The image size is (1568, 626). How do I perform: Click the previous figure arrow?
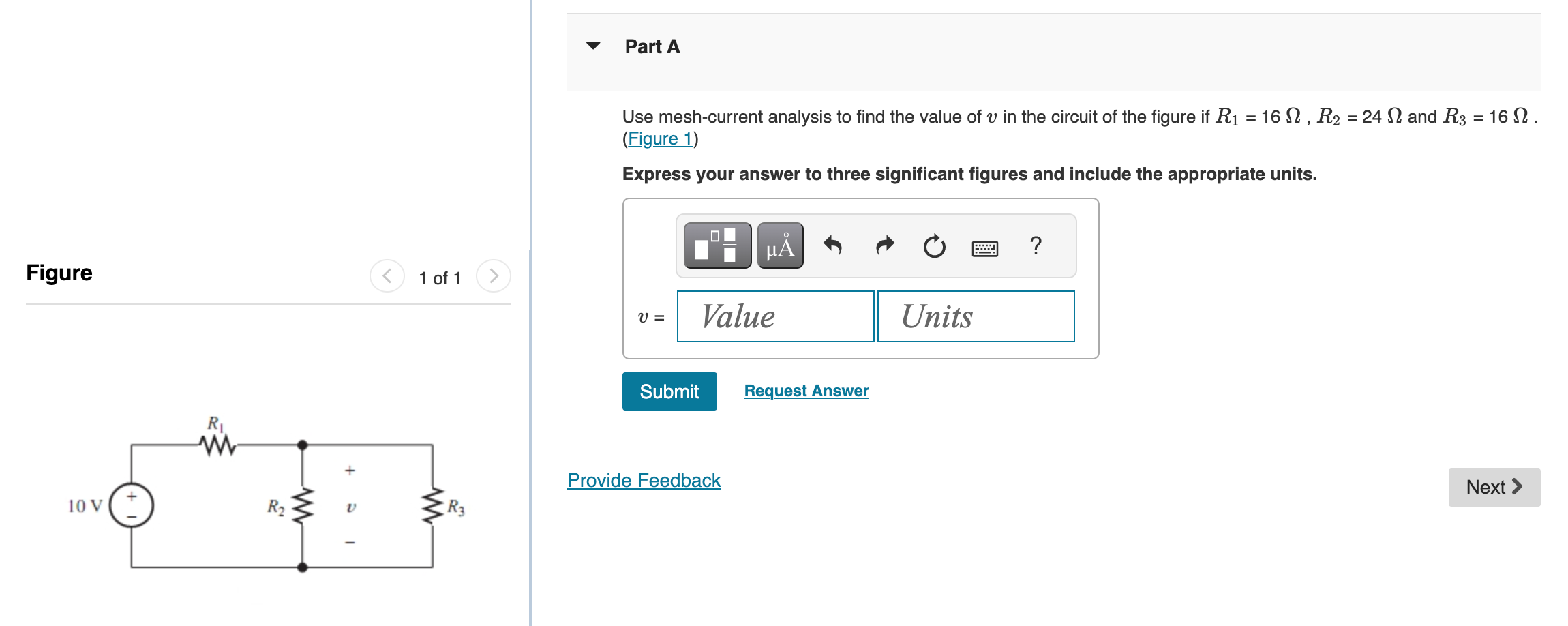386,276
